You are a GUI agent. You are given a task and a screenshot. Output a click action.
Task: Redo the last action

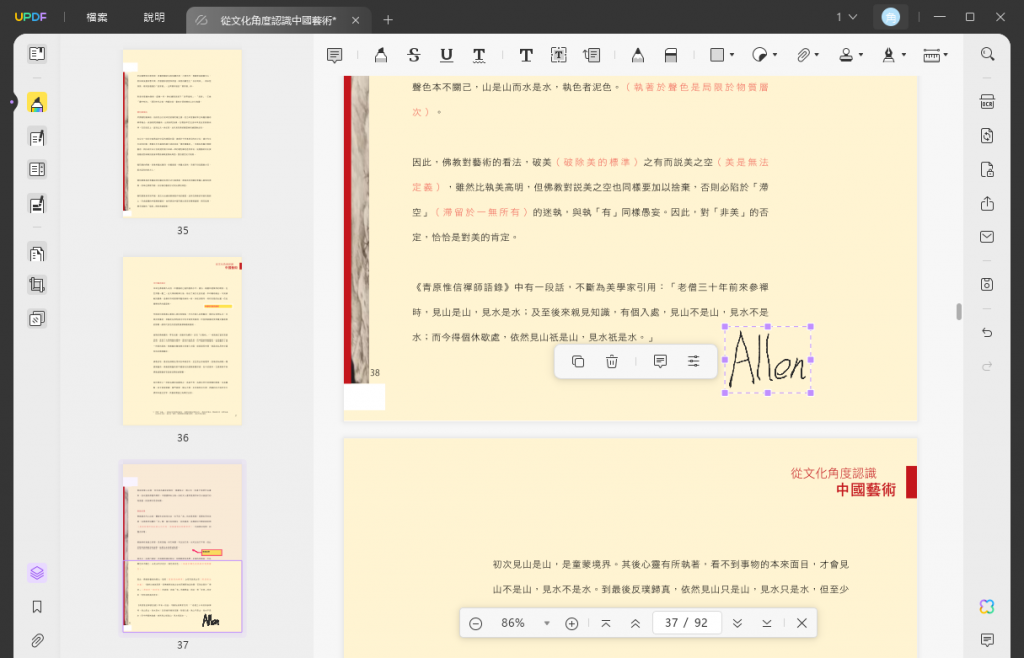pyautogui.click(x=987, y=366)
